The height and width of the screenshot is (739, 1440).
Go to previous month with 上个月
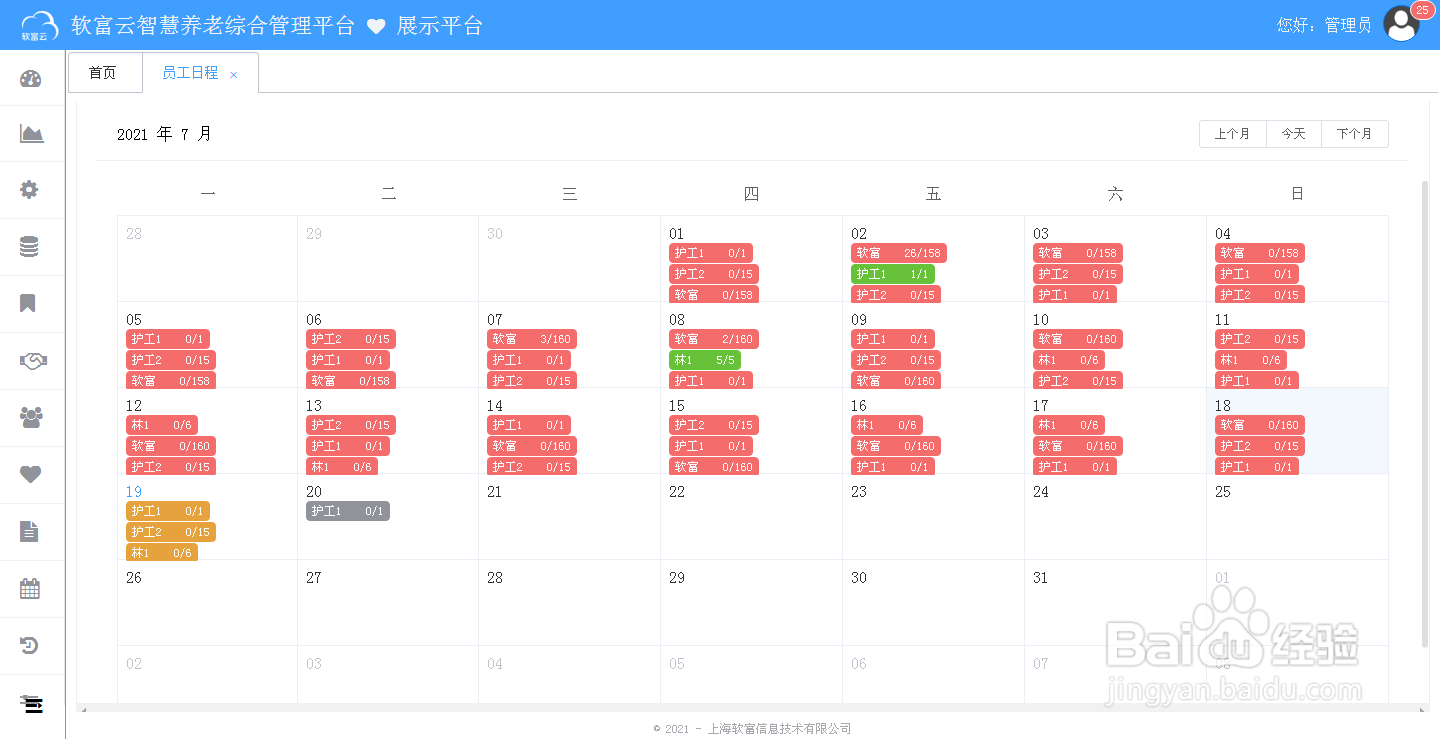pos(1232,134)
